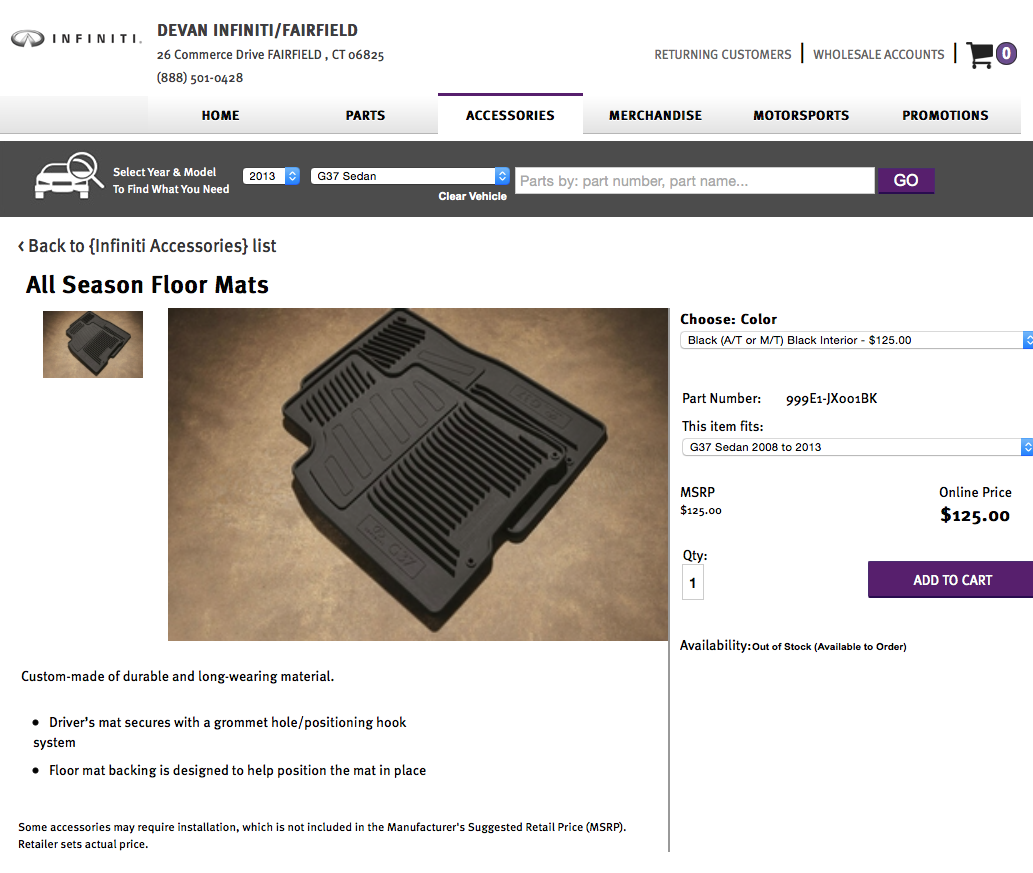Screen dimensions: 1033x873
Task: Go to the Motorsports tab
Action: (x=800, y=115)
